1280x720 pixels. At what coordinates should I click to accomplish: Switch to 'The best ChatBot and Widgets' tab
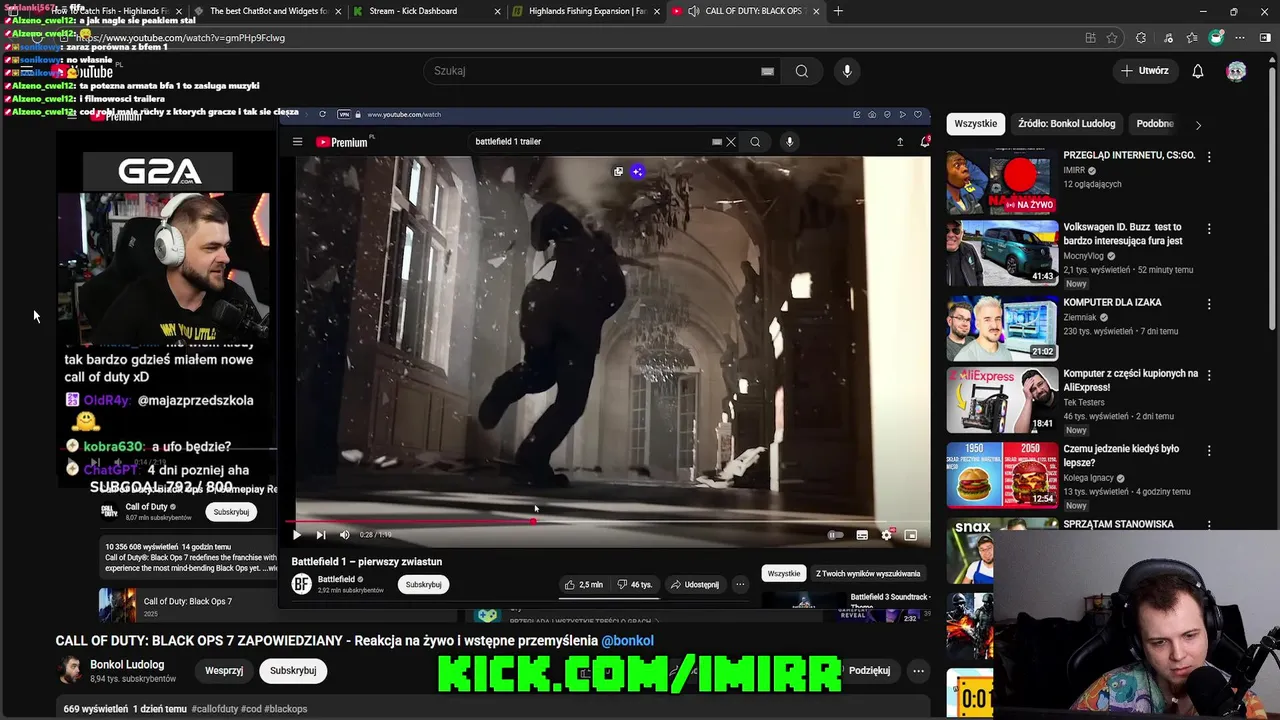click(269, 11)
